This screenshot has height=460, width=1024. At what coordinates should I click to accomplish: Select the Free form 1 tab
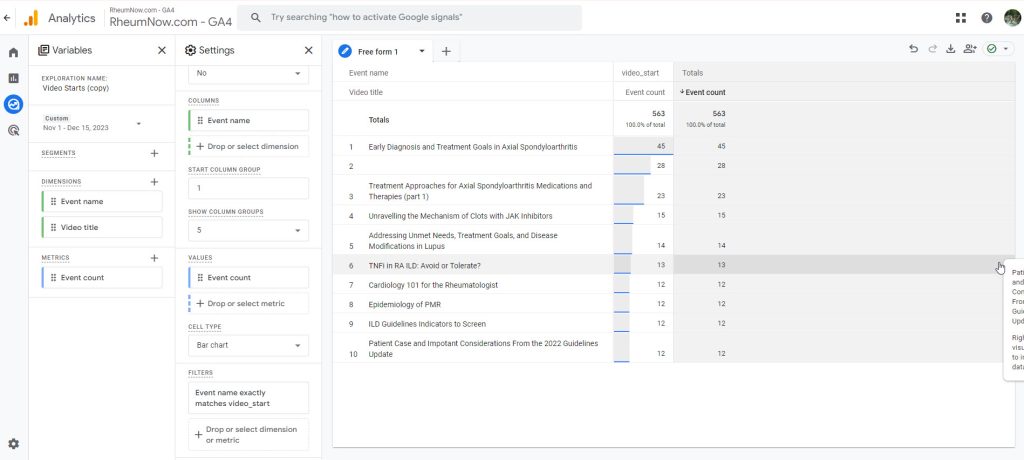click(378, 52)
